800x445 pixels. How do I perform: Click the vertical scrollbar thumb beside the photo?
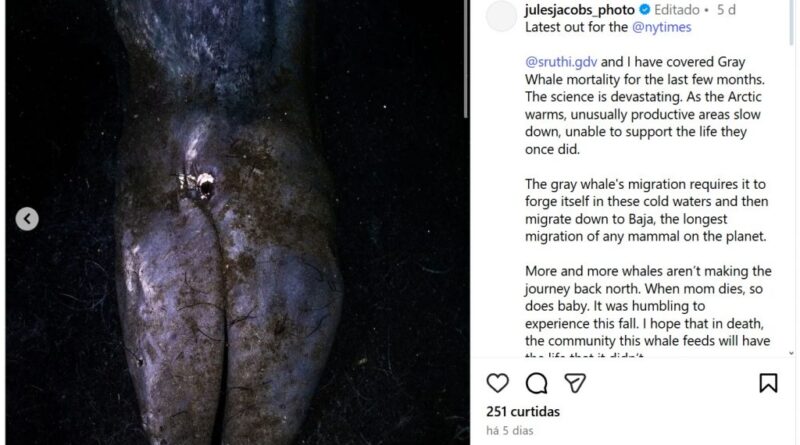[x=466, y=59]
